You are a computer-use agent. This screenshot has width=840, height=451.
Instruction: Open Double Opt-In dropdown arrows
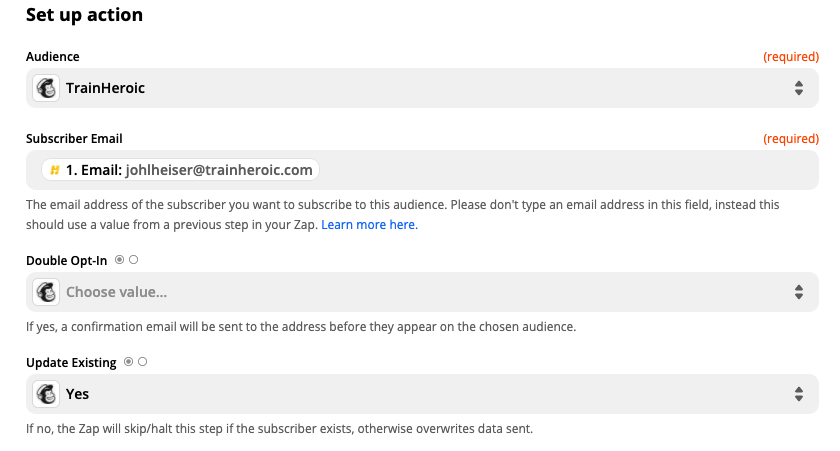pyautogui.click(x=799, y=292)
